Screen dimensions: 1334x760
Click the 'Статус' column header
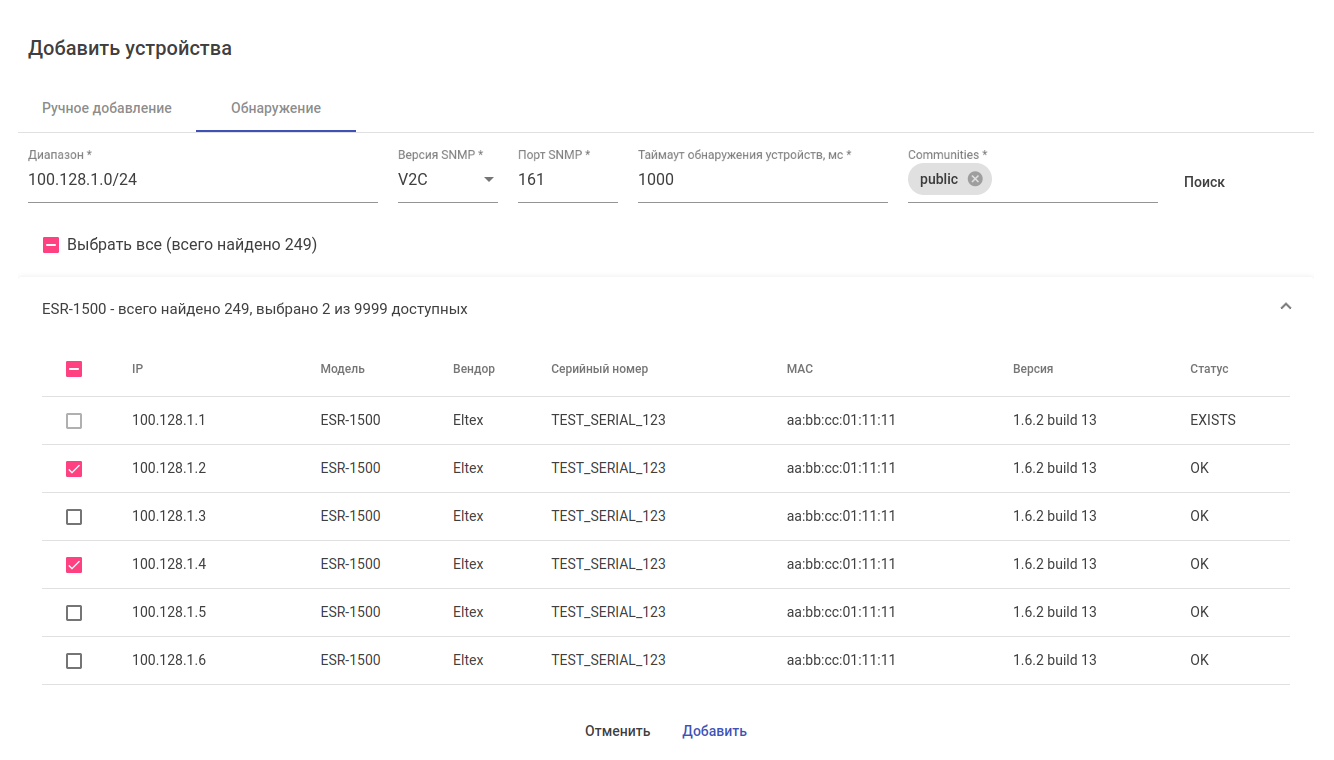click(x=1208, y=369)
